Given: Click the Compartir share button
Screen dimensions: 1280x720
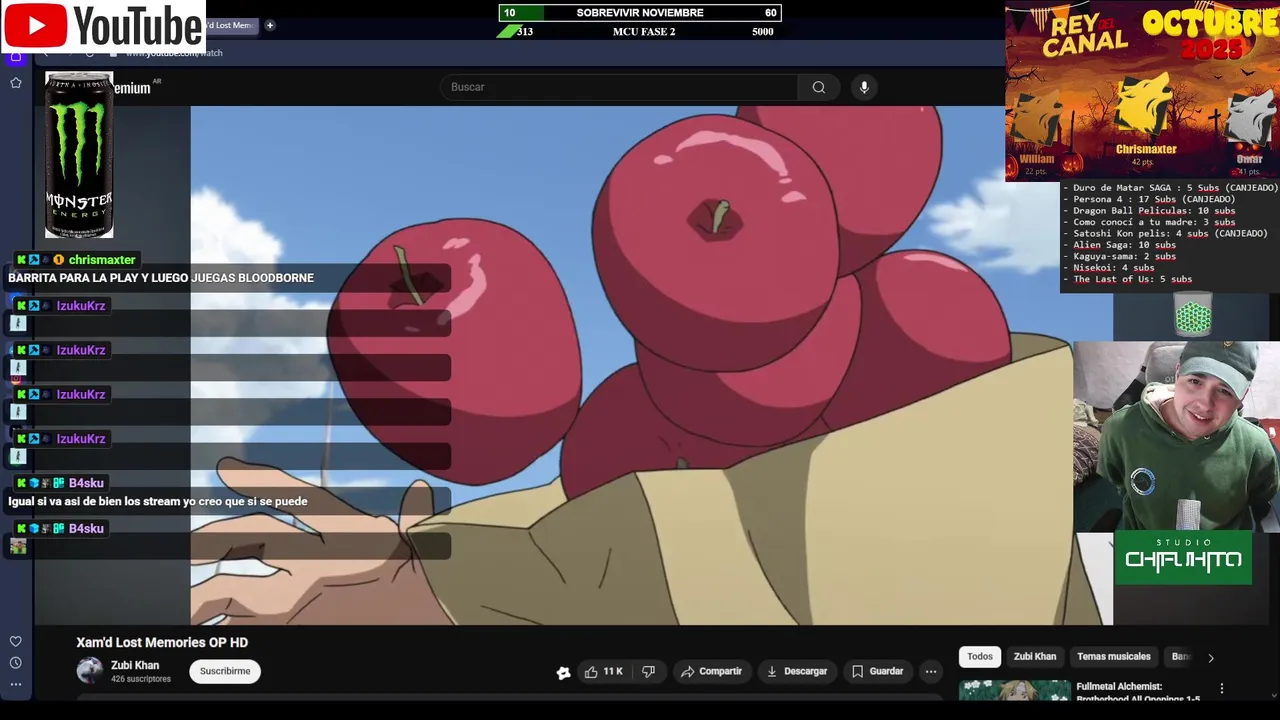Looking at the screenshot, I should 711,672.
